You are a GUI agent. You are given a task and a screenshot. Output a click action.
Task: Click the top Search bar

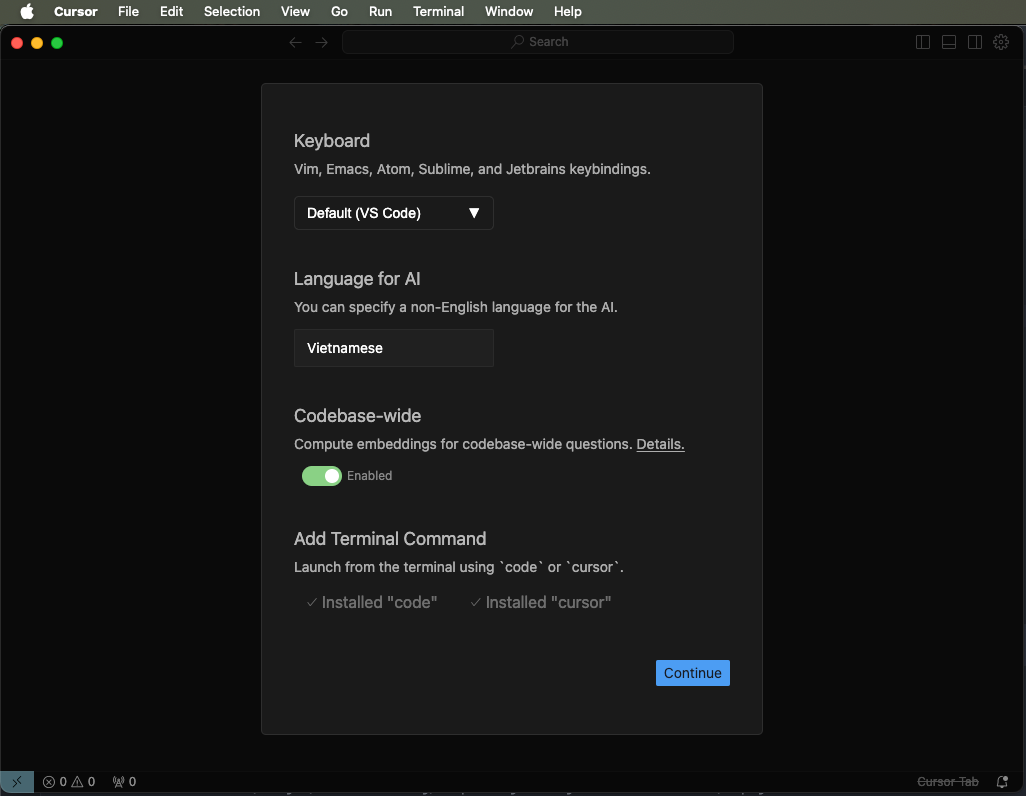(x=537, y=42)
